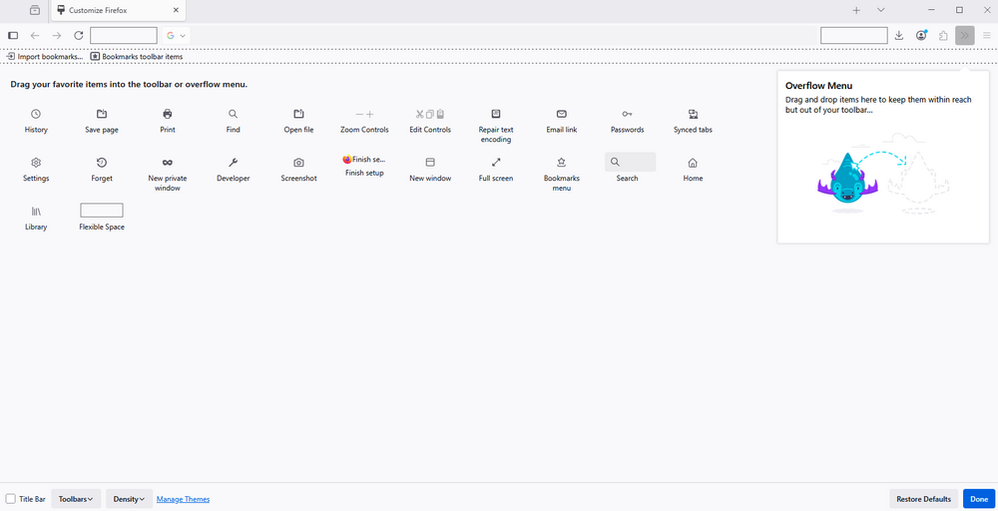Enable the Title Bar checkbox

pyautogui.click(x=11, y=499)
